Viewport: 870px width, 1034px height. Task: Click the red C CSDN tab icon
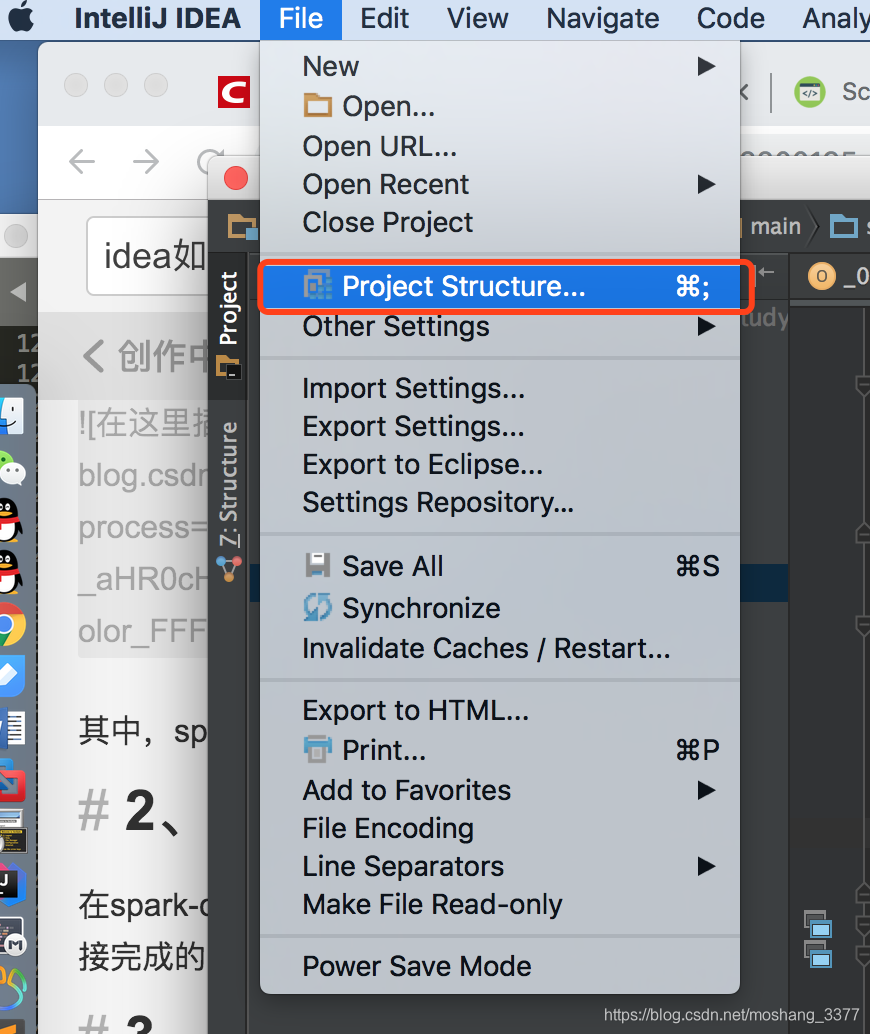(x=234, y=92)
